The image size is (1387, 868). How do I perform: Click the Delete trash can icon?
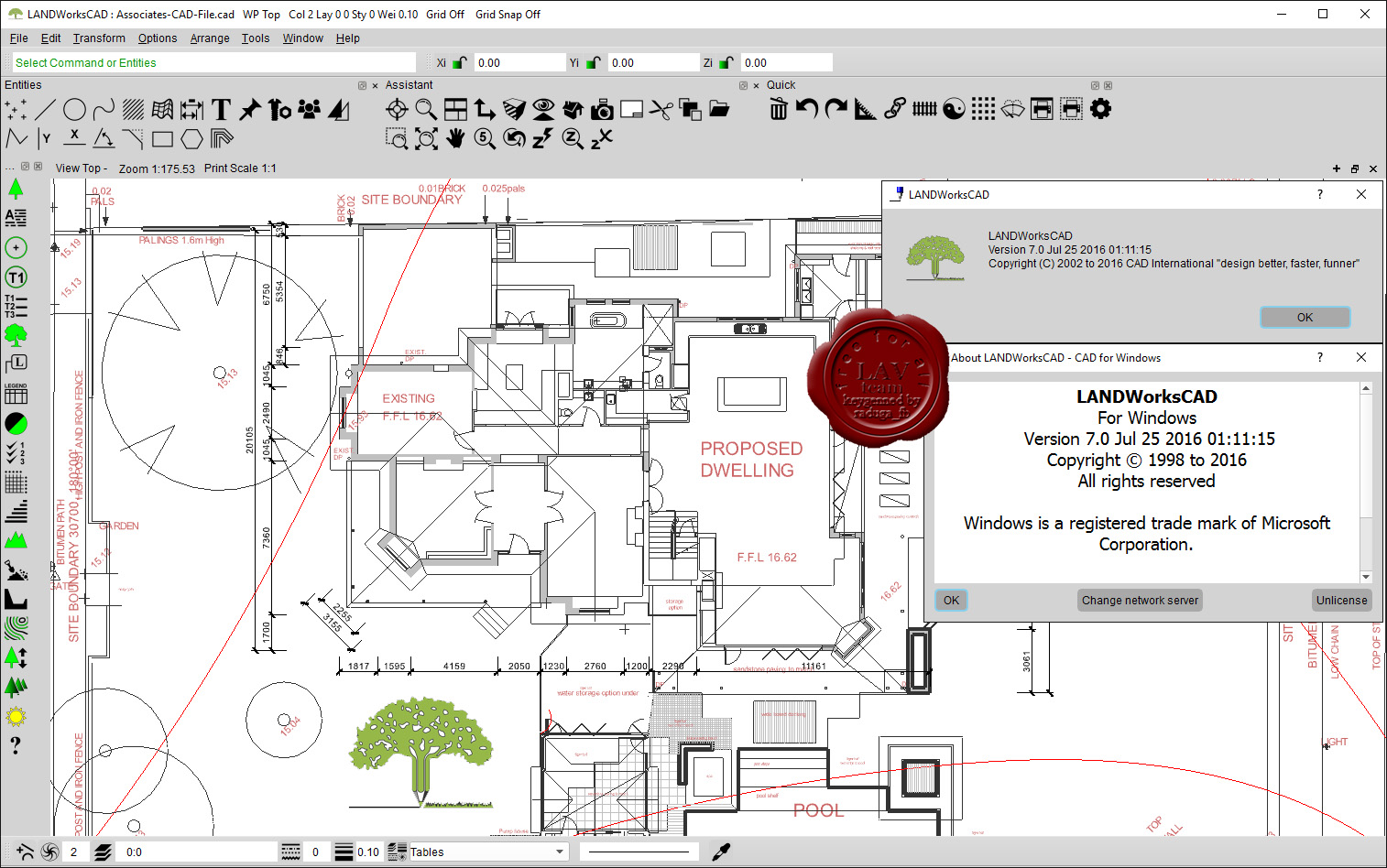(x=778, y=110)
